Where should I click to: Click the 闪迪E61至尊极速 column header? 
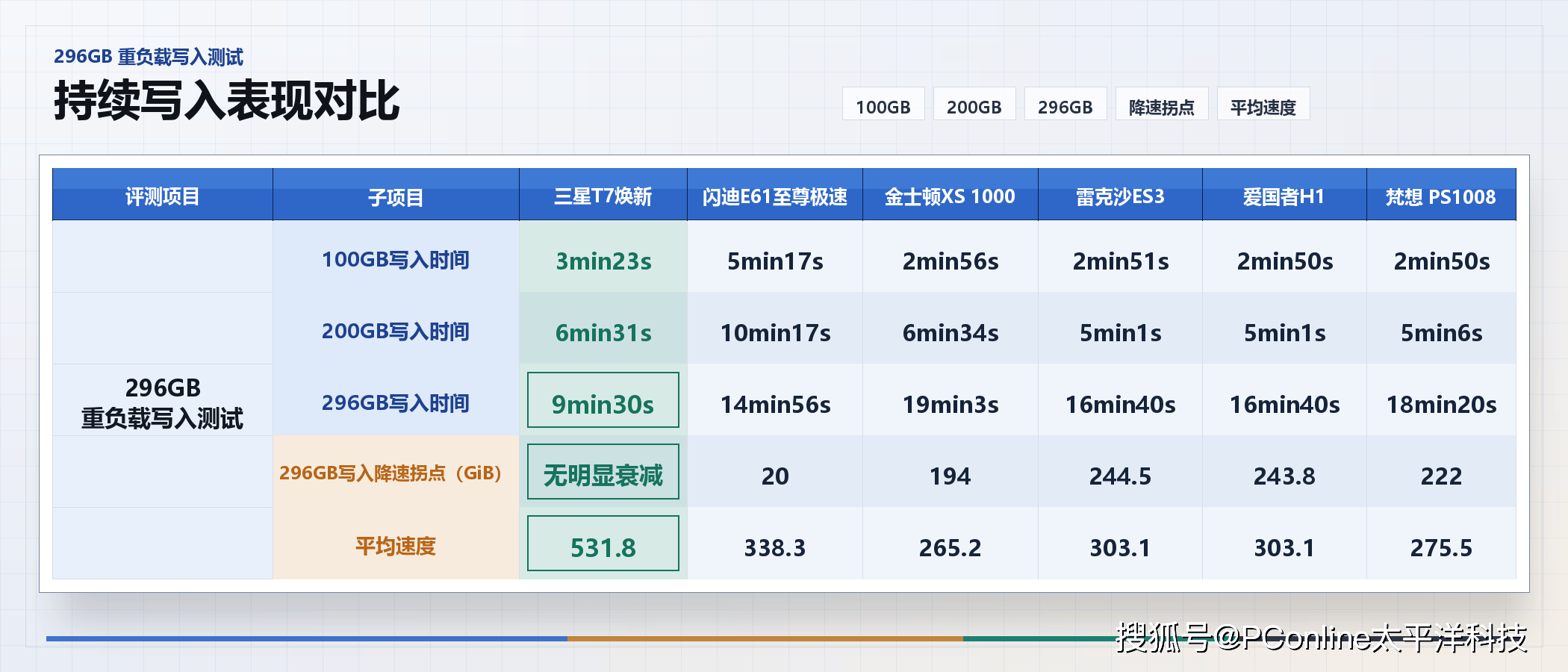(775, 196)
